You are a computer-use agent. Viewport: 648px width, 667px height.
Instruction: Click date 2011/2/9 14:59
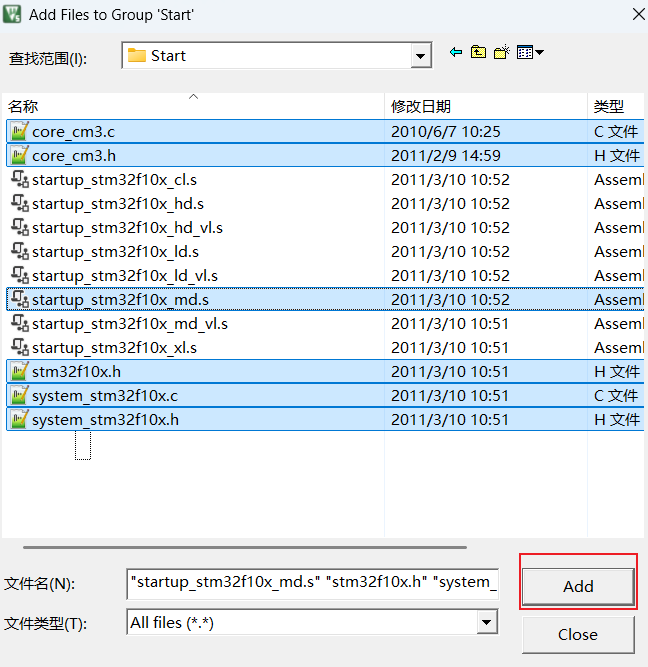pos(446,156)
